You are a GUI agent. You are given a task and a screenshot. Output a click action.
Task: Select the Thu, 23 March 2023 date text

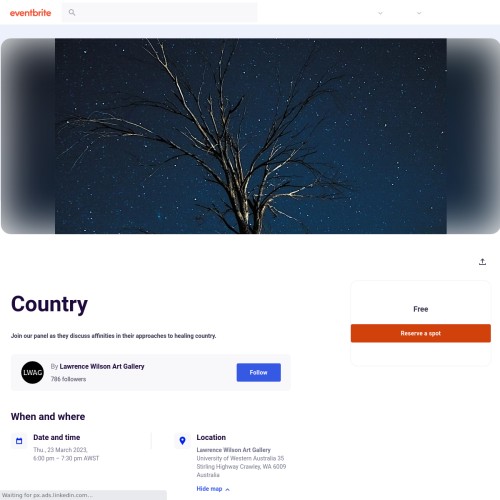[60, 450]
